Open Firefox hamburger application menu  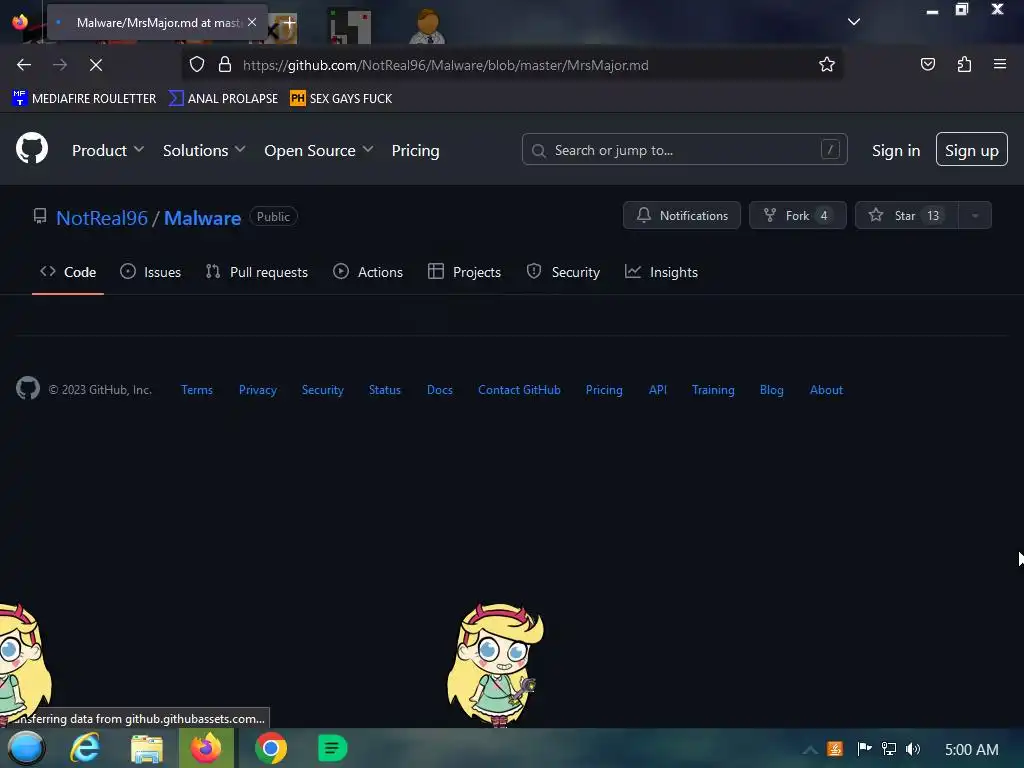pos(1000,64)
